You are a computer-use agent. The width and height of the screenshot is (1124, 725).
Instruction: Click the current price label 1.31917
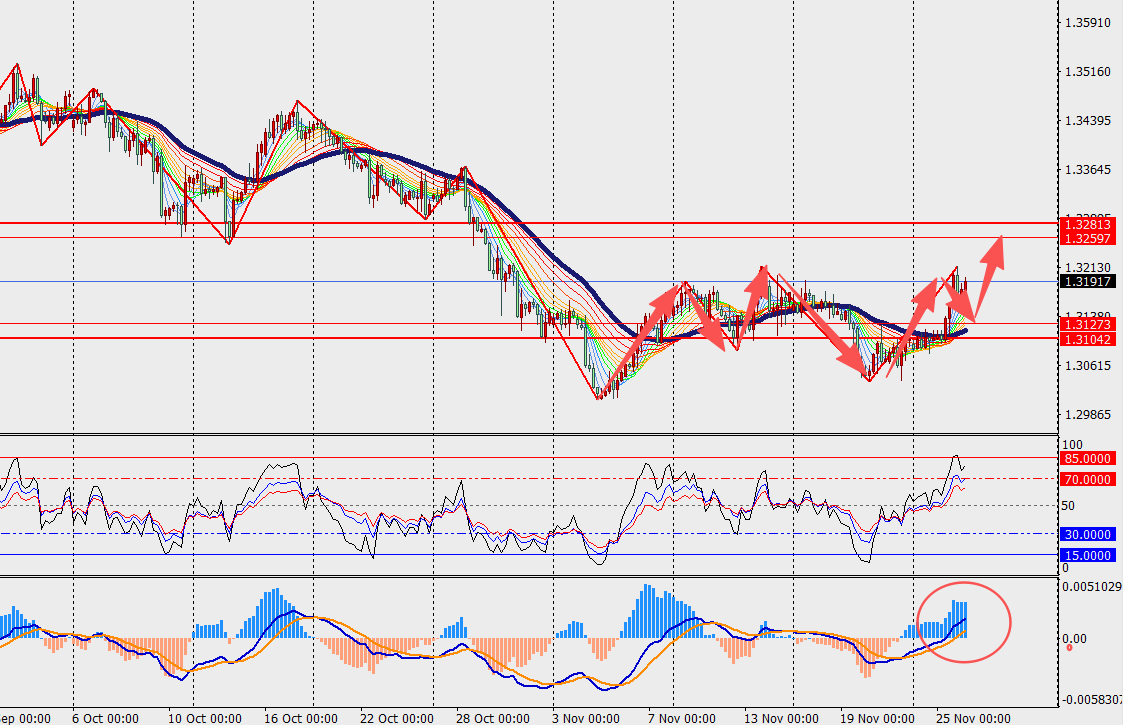pyautogui.click(x=1087, y=282)
